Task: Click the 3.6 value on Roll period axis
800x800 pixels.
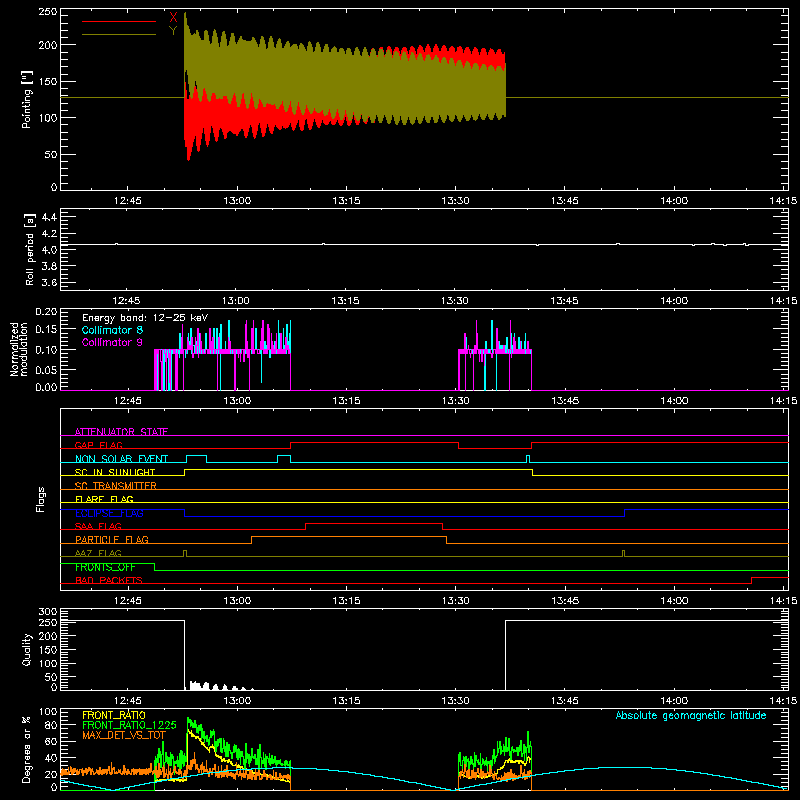Action: 49,282
